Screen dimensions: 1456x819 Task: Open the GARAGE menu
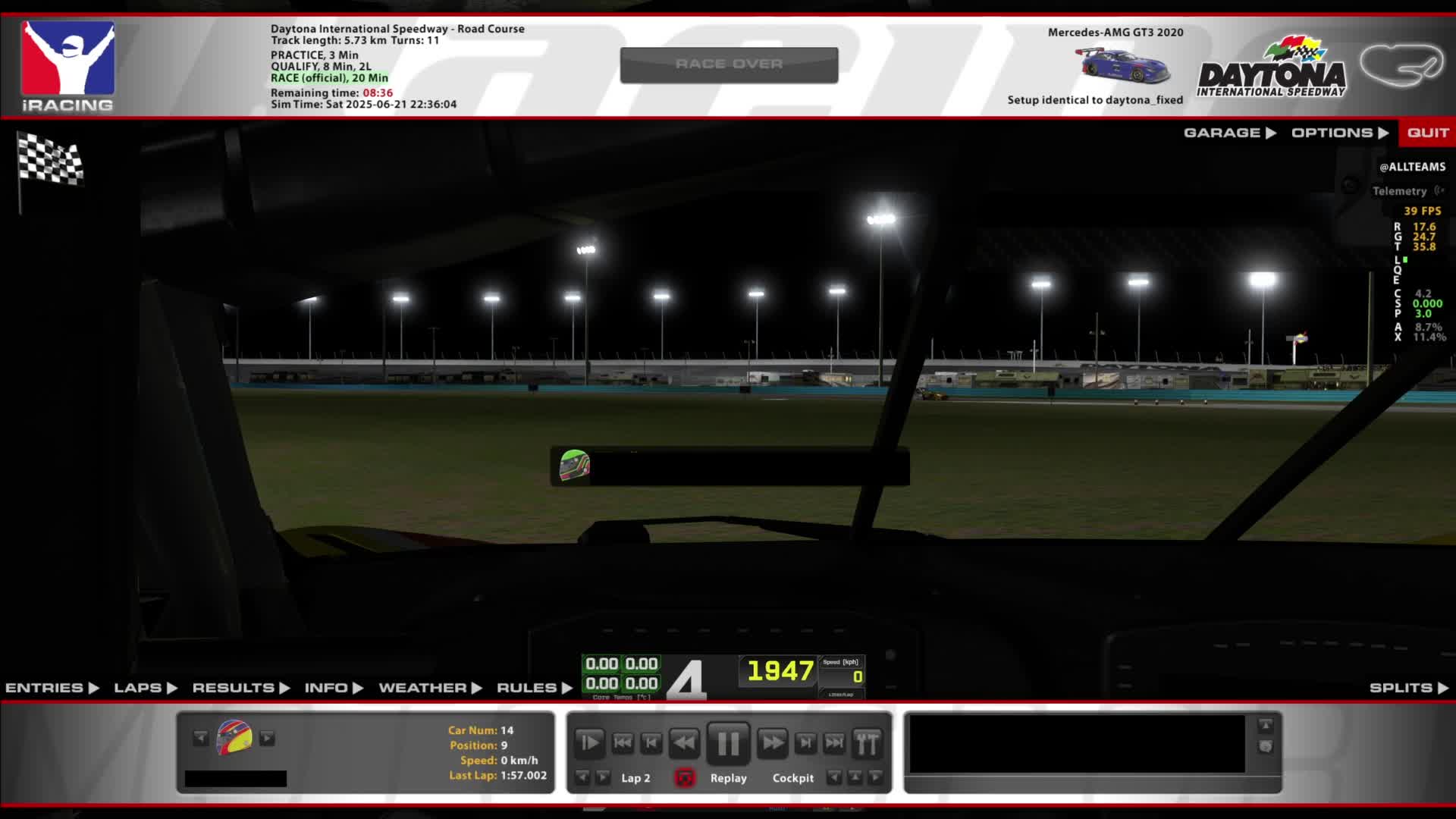click(1229, 133)
